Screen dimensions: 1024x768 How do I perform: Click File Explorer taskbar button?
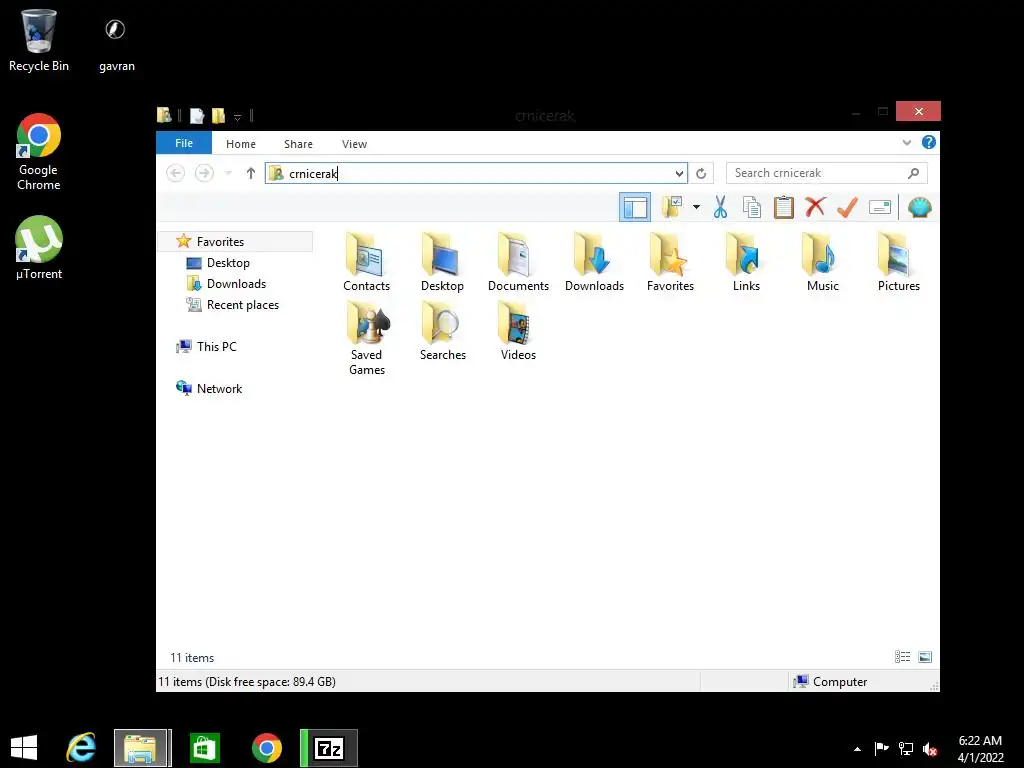coord(142,748)
